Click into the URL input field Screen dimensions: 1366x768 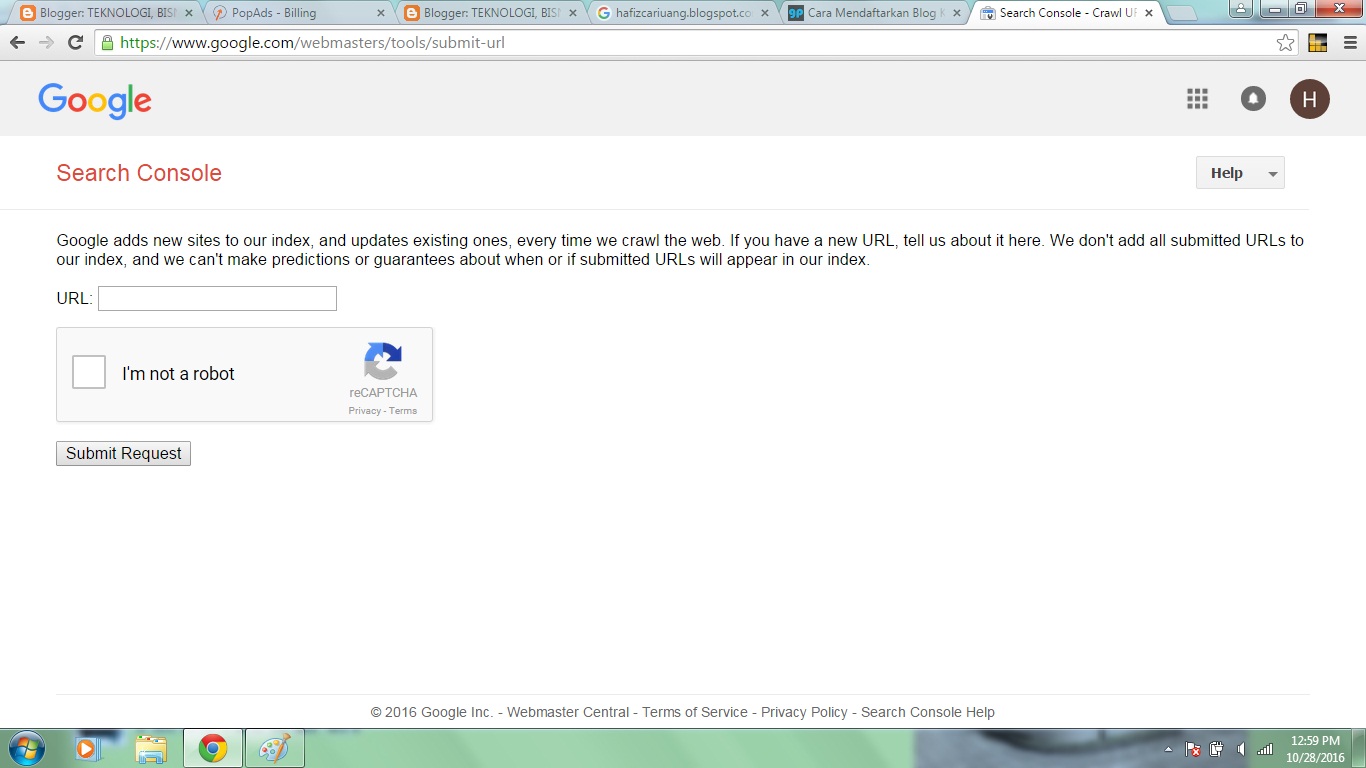[217, 298]
